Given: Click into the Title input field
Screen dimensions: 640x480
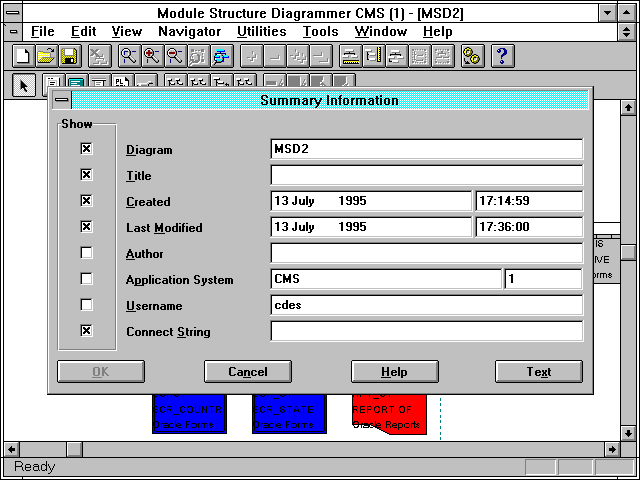Looking at the screenshot, I should (x=426, y=175).
